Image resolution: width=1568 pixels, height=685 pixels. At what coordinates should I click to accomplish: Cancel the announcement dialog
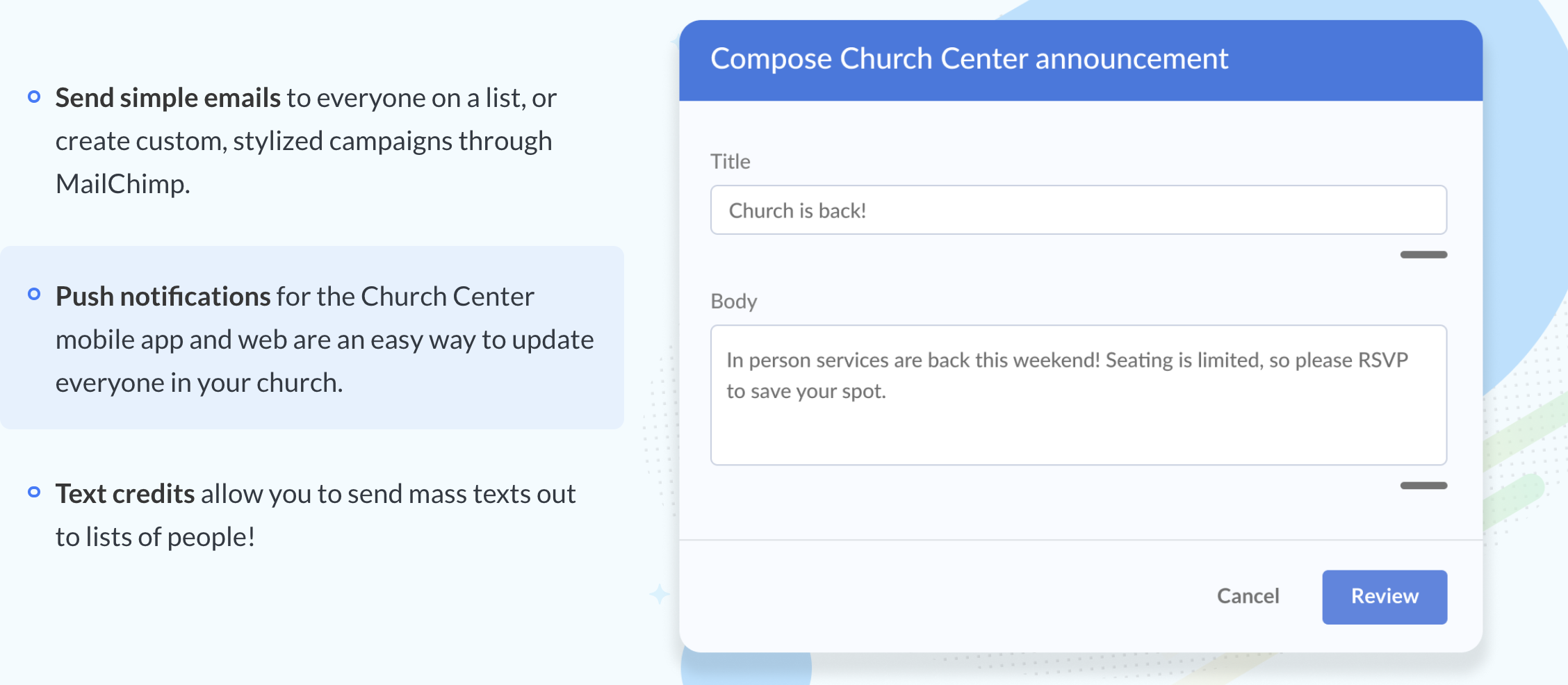coord(1248,596)
